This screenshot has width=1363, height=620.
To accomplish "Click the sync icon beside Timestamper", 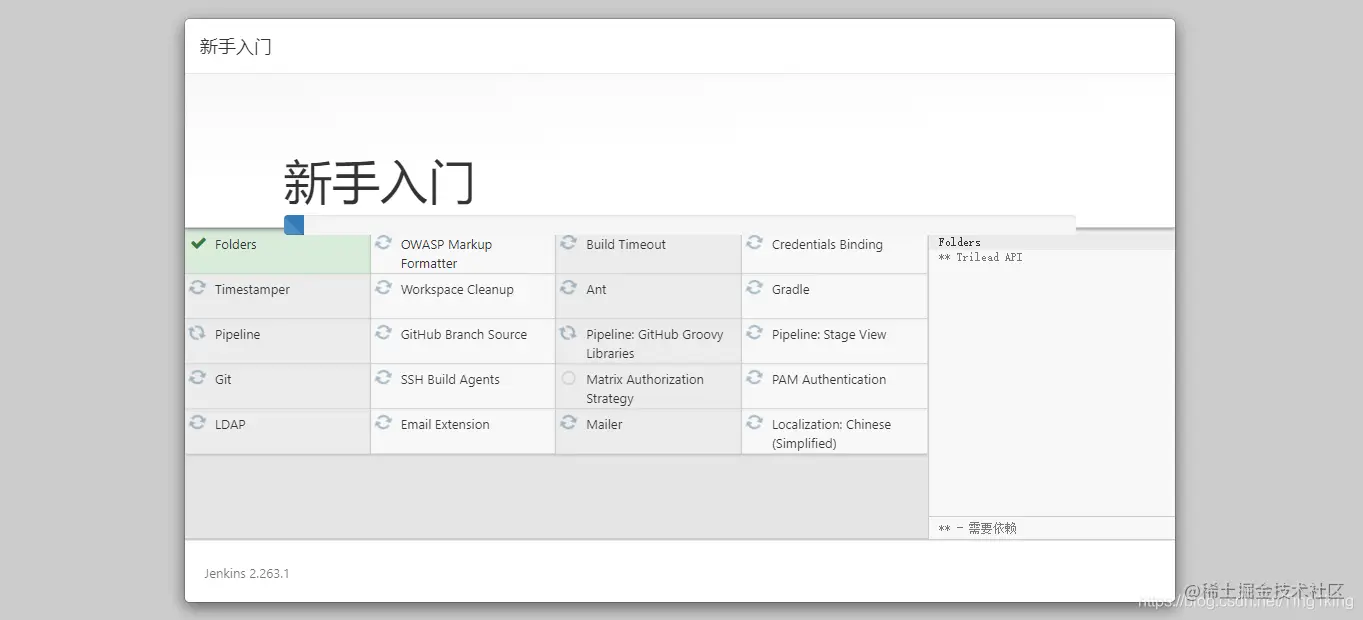I will (x=198, y=288).
